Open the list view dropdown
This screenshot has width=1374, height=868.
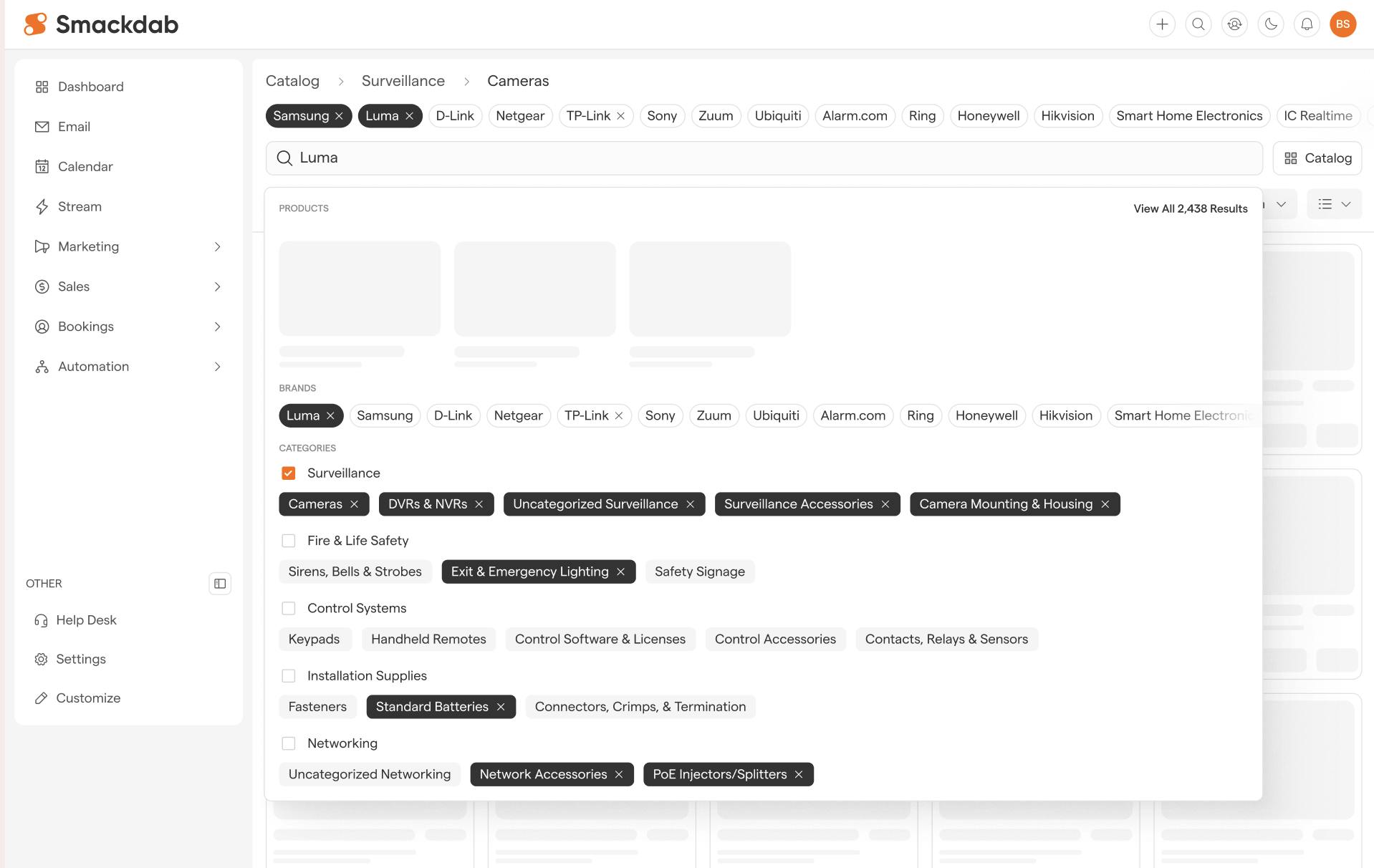pyautogui.click(x=1335, y=205)
